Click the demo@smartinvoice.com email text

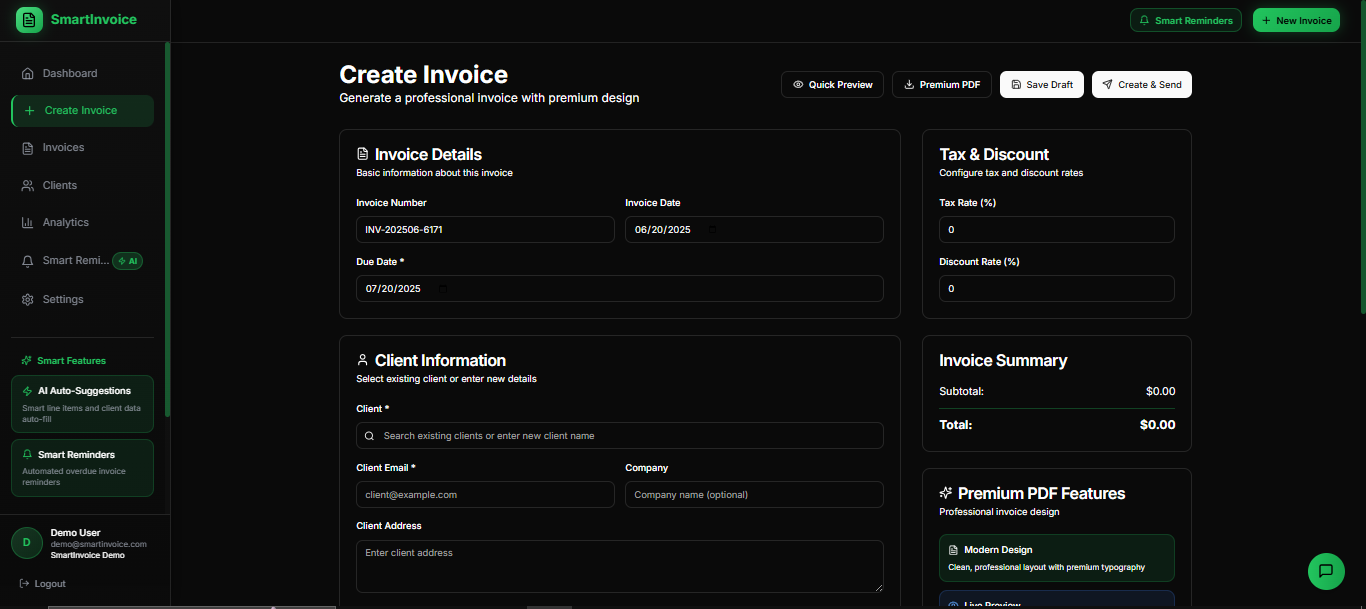point(99,544)
